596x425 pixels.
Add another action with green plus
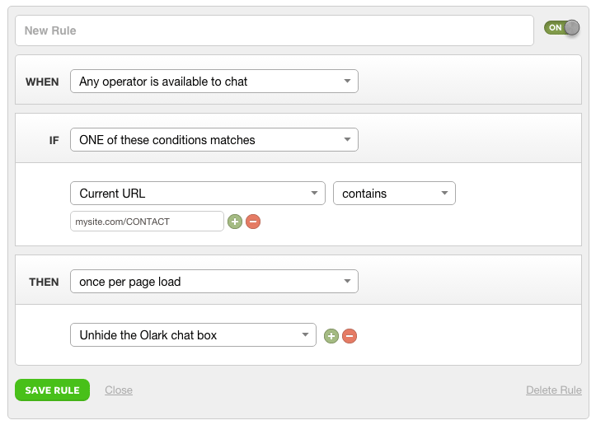pos(331,336)
